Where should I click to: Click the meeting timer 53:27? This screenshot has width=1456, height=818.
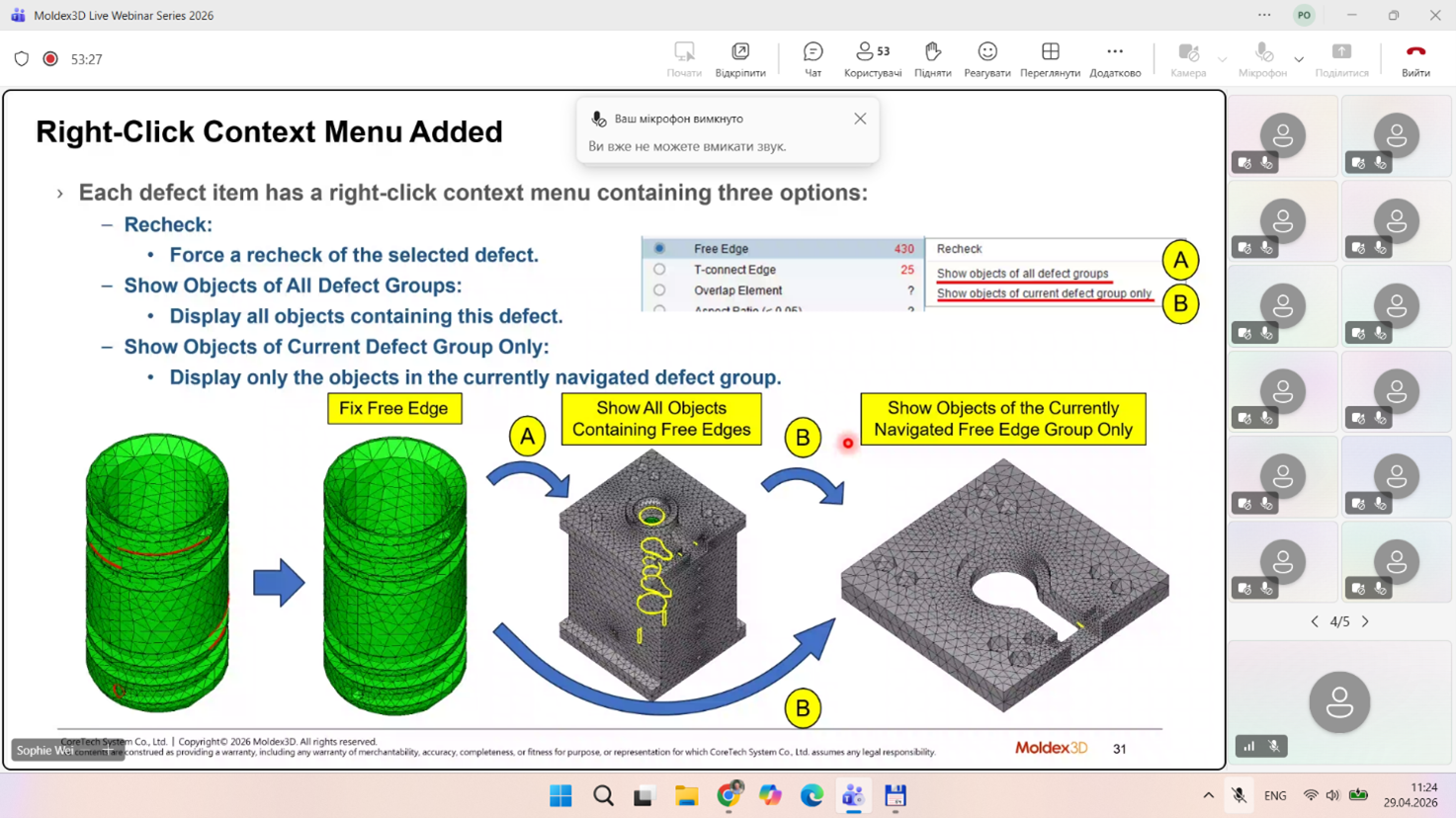(x=87, y=59)
